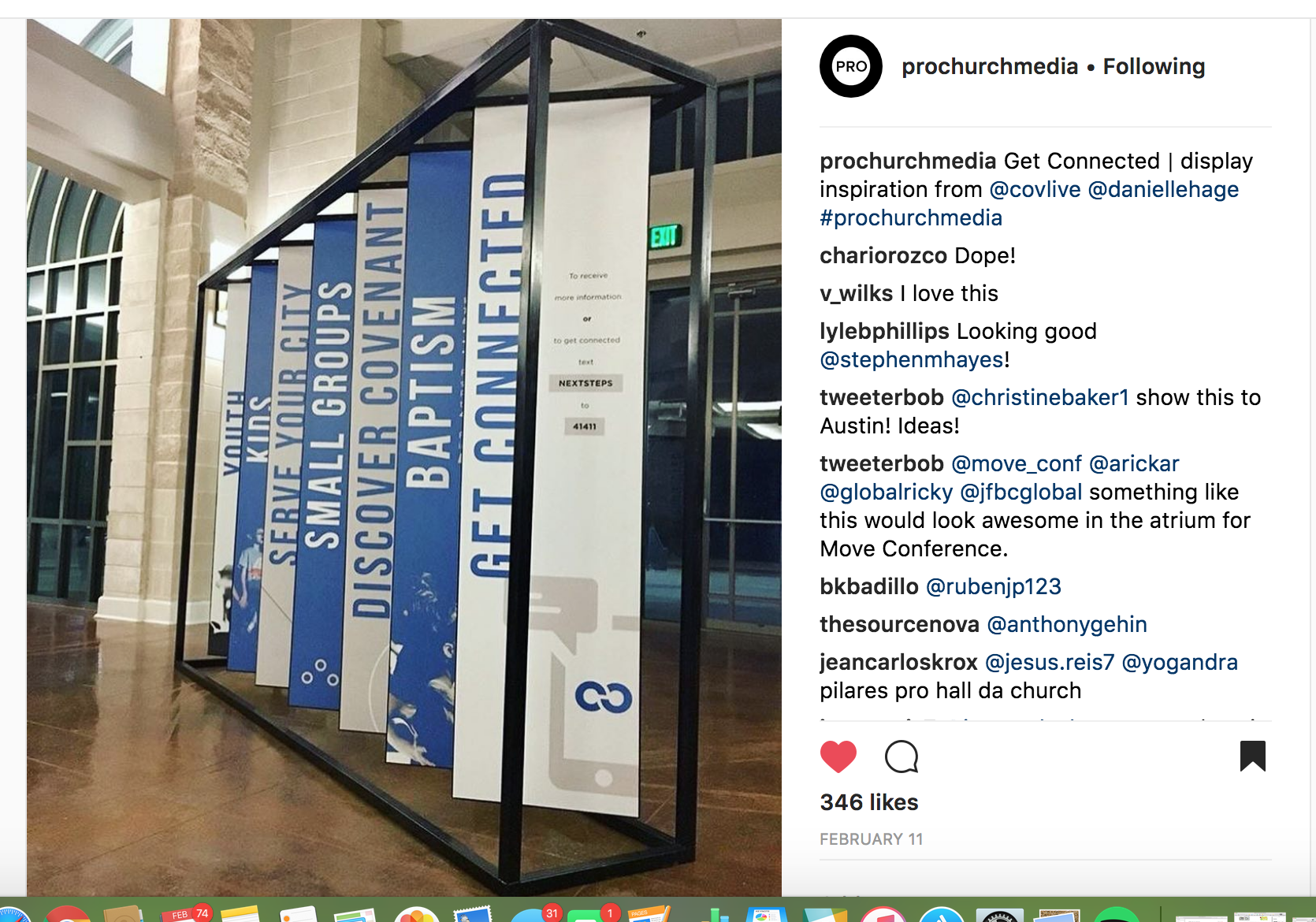Open the @stephenmhayes mention

tap(912, 359)
